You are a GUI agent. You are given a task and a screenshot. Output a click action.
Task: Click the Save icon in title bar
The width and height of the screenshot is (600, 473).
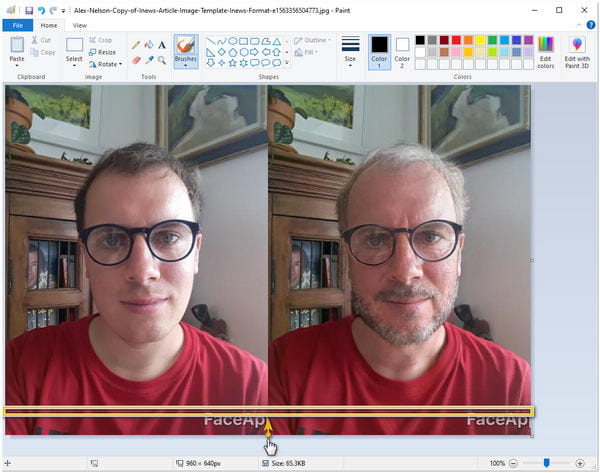[x=29, y=10]
